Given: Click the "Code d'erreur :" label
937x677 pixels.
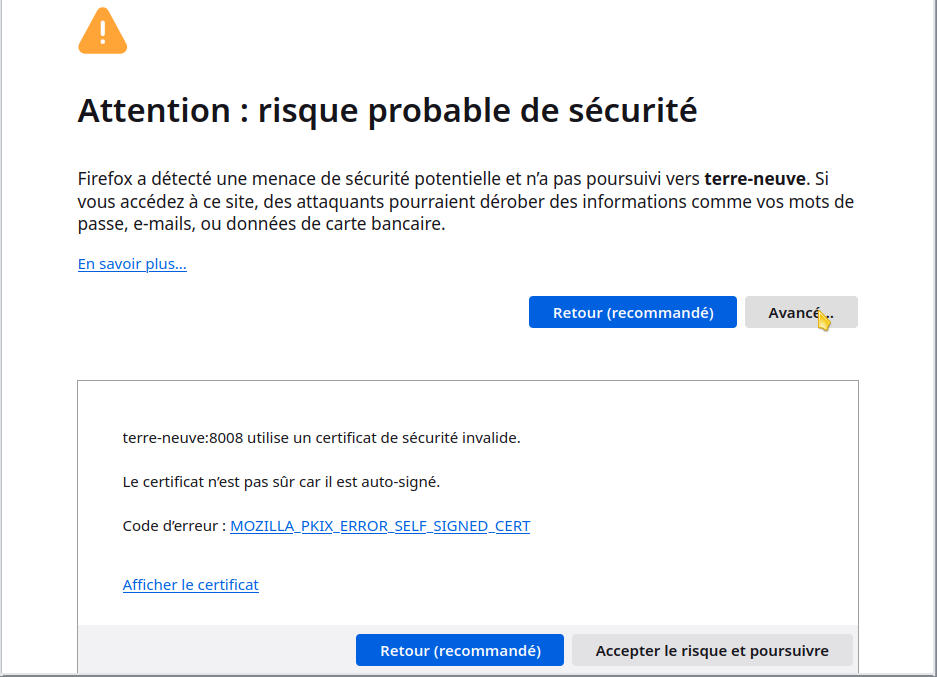Looking at the screenshot, I should 174,526.
